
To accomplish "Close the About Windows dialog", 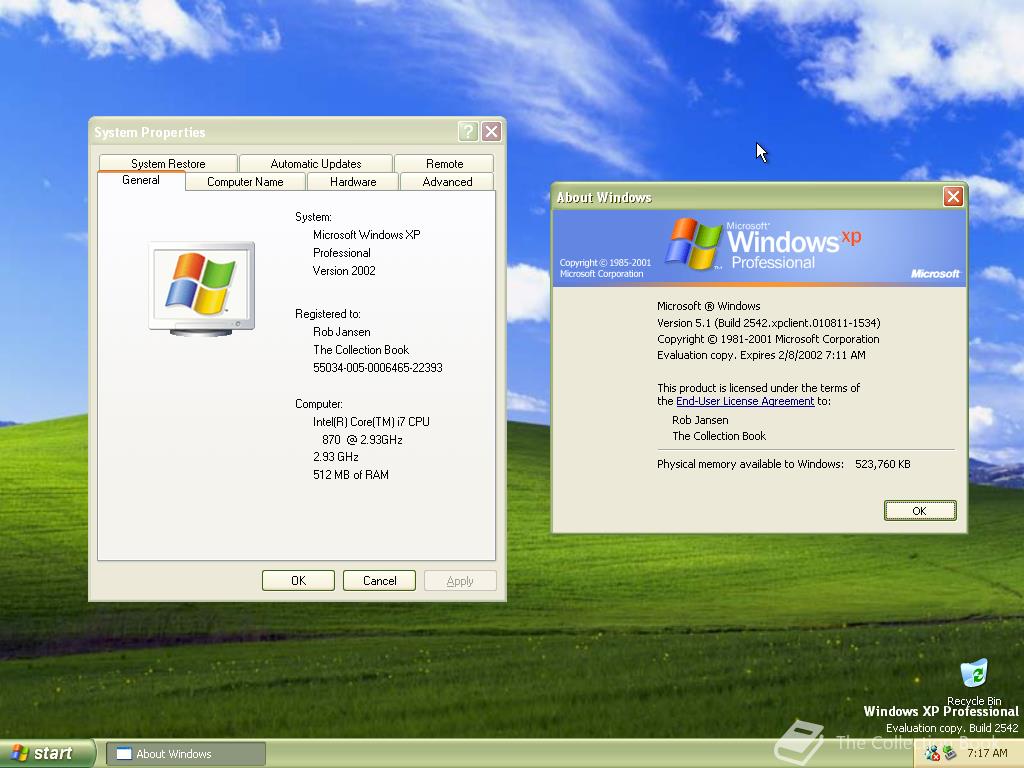I will pyautogui.click(x=953, y=197).
